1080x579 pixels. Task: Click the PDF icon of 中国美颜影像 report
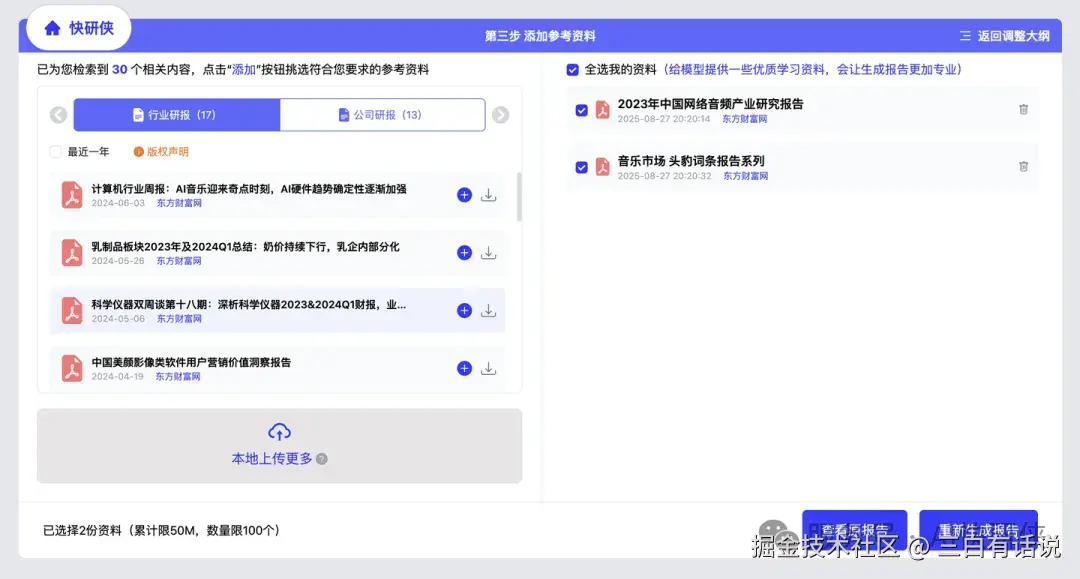pyautogui.click(x=70, y=368)
